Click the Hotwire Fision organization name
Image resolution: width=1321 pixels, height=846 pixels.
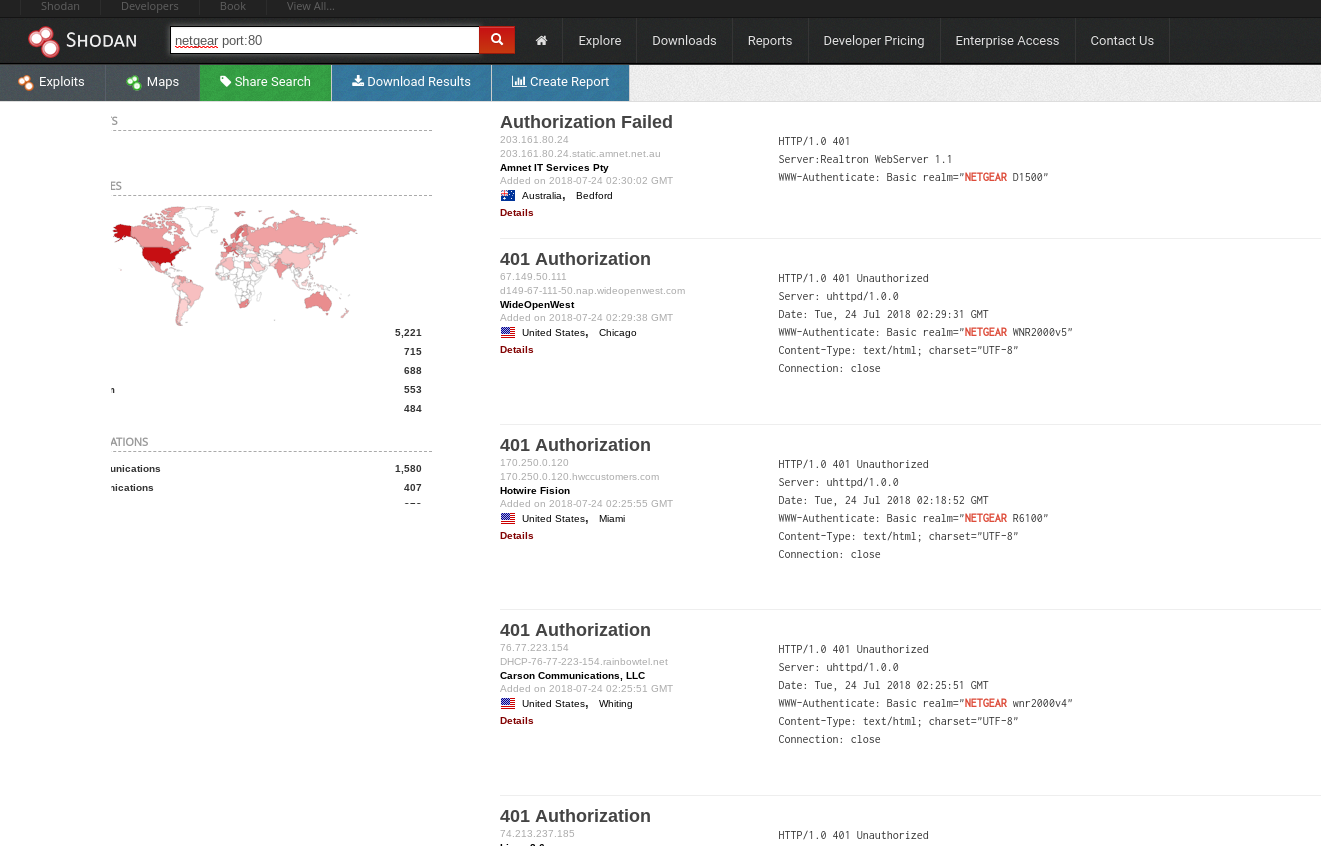coord(535,491)
